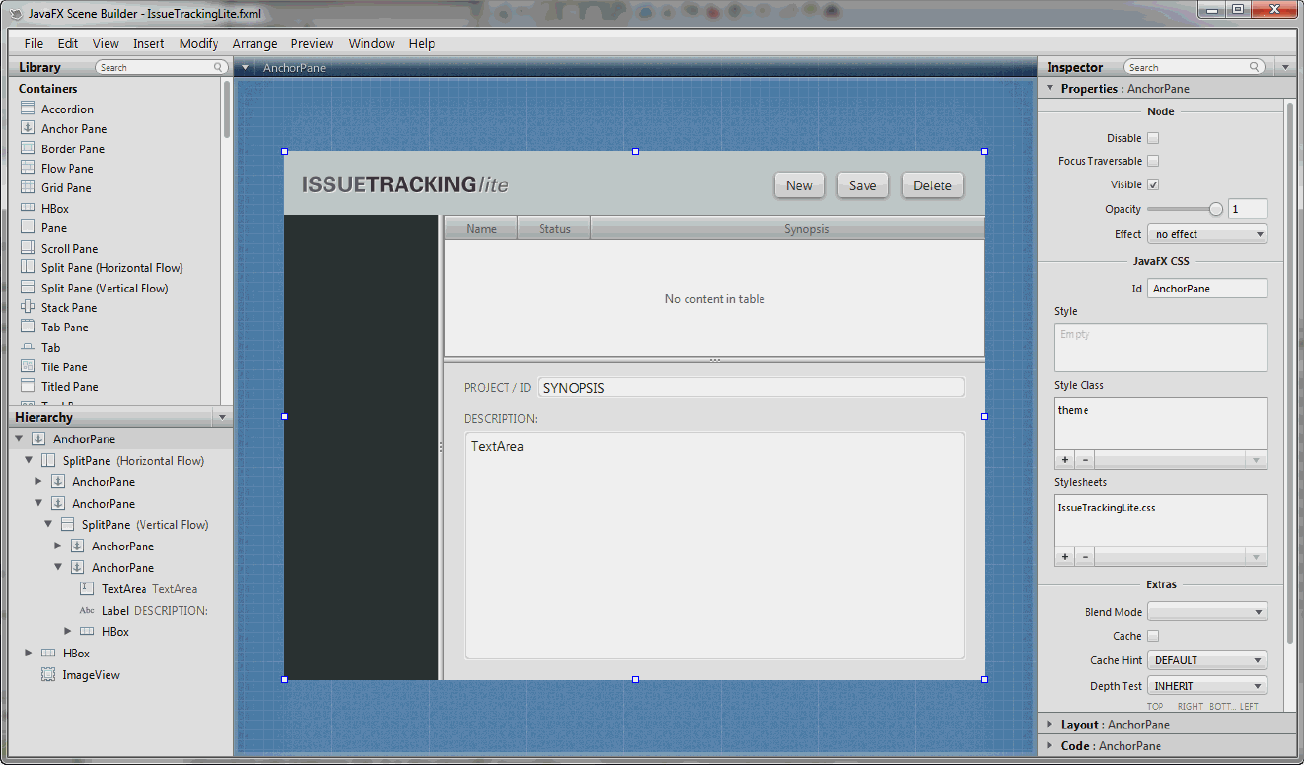Enable the Disable checkbox
1304x765 pixels.
pyautogui.click(x=1152, y=137)
